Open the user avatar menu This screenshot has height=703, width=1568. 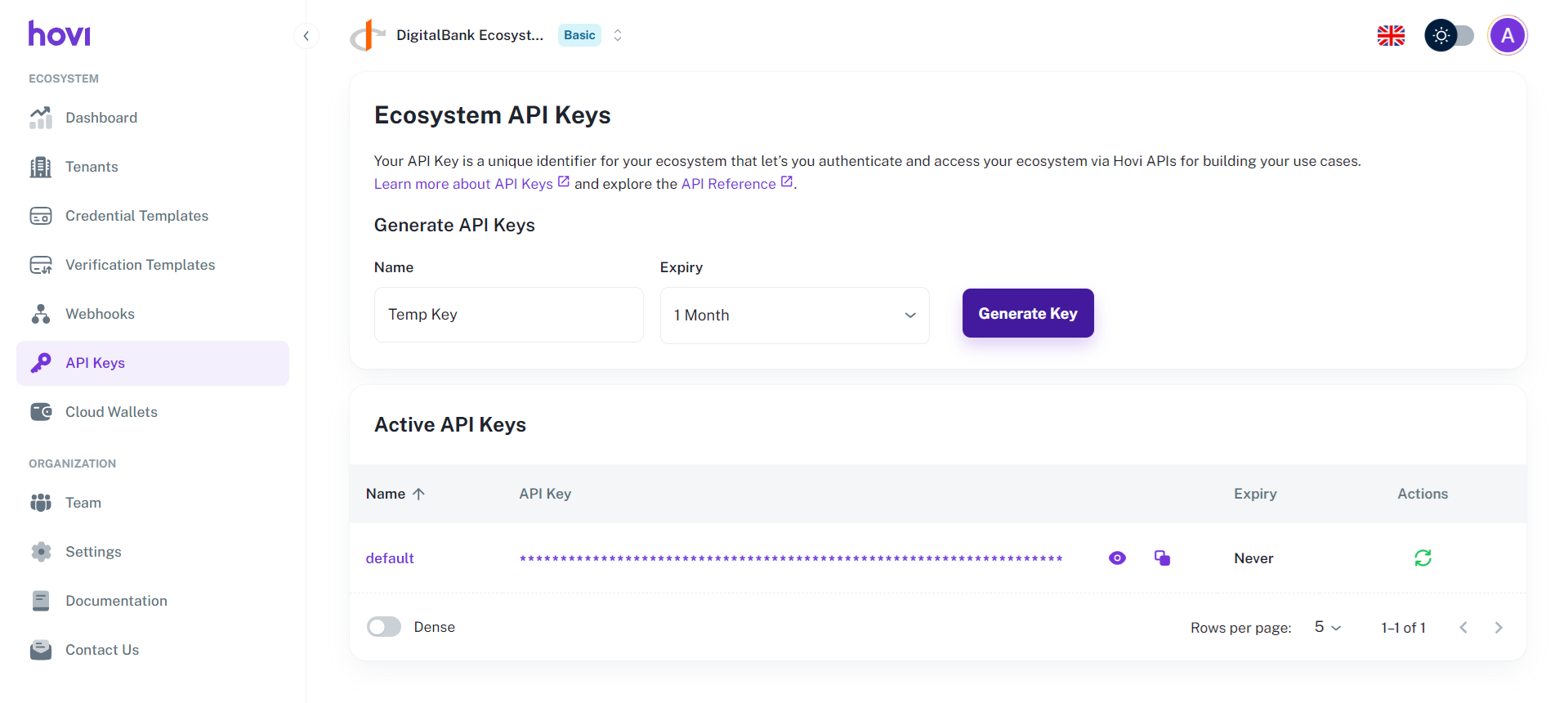pos(1507,36)
